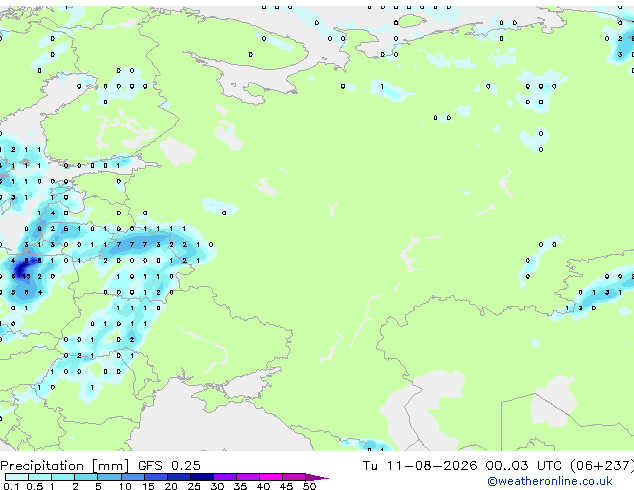The width and height of the screenshot is (634, 490).
Task: Click the over-50 mm arrow tip of the legend
Action: 317,477
